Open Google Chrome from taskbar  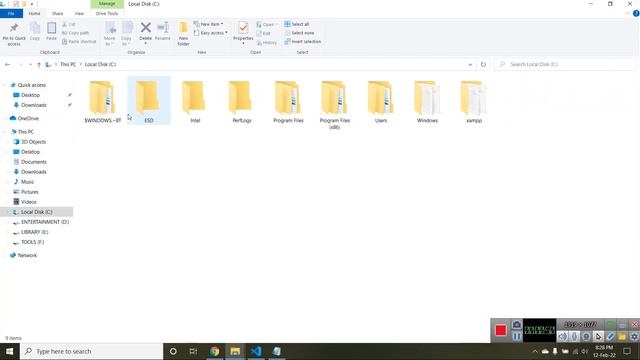[x=214, y=351]
